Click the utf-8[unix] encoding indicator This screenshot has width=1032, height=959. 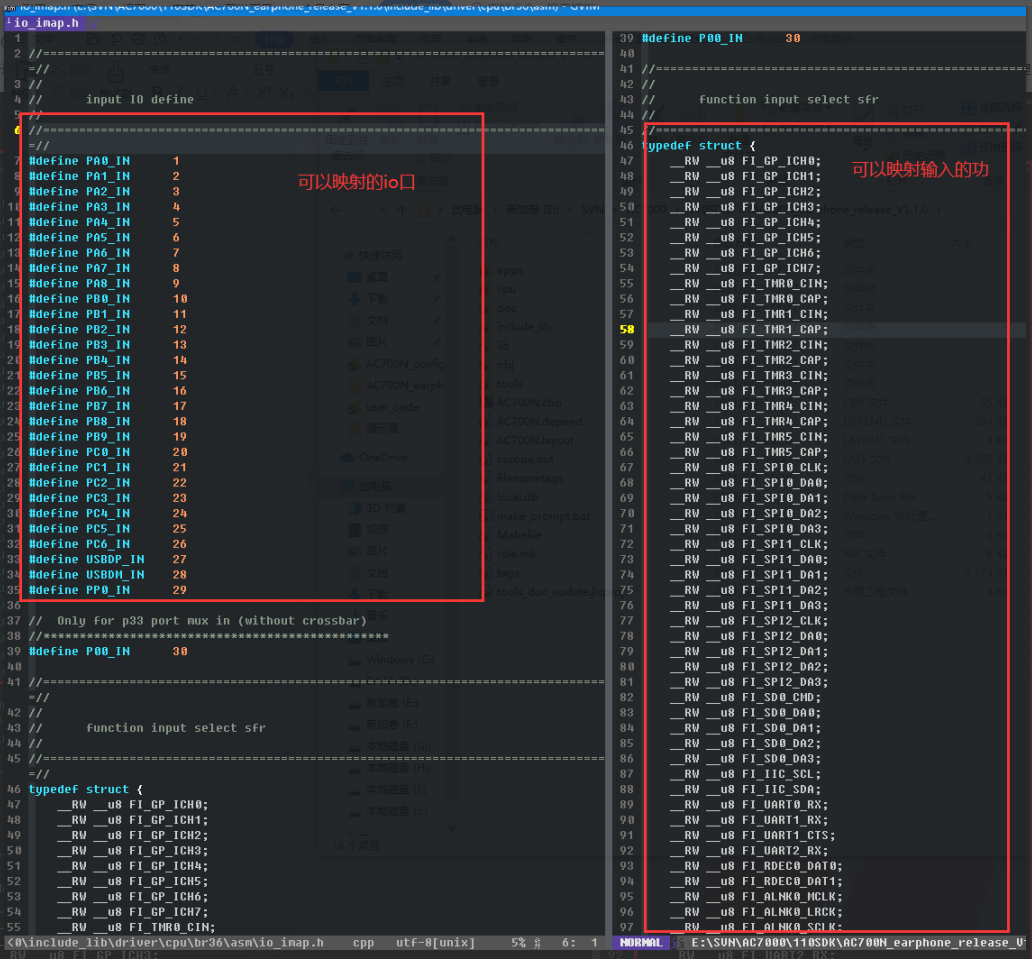(435, 943)
